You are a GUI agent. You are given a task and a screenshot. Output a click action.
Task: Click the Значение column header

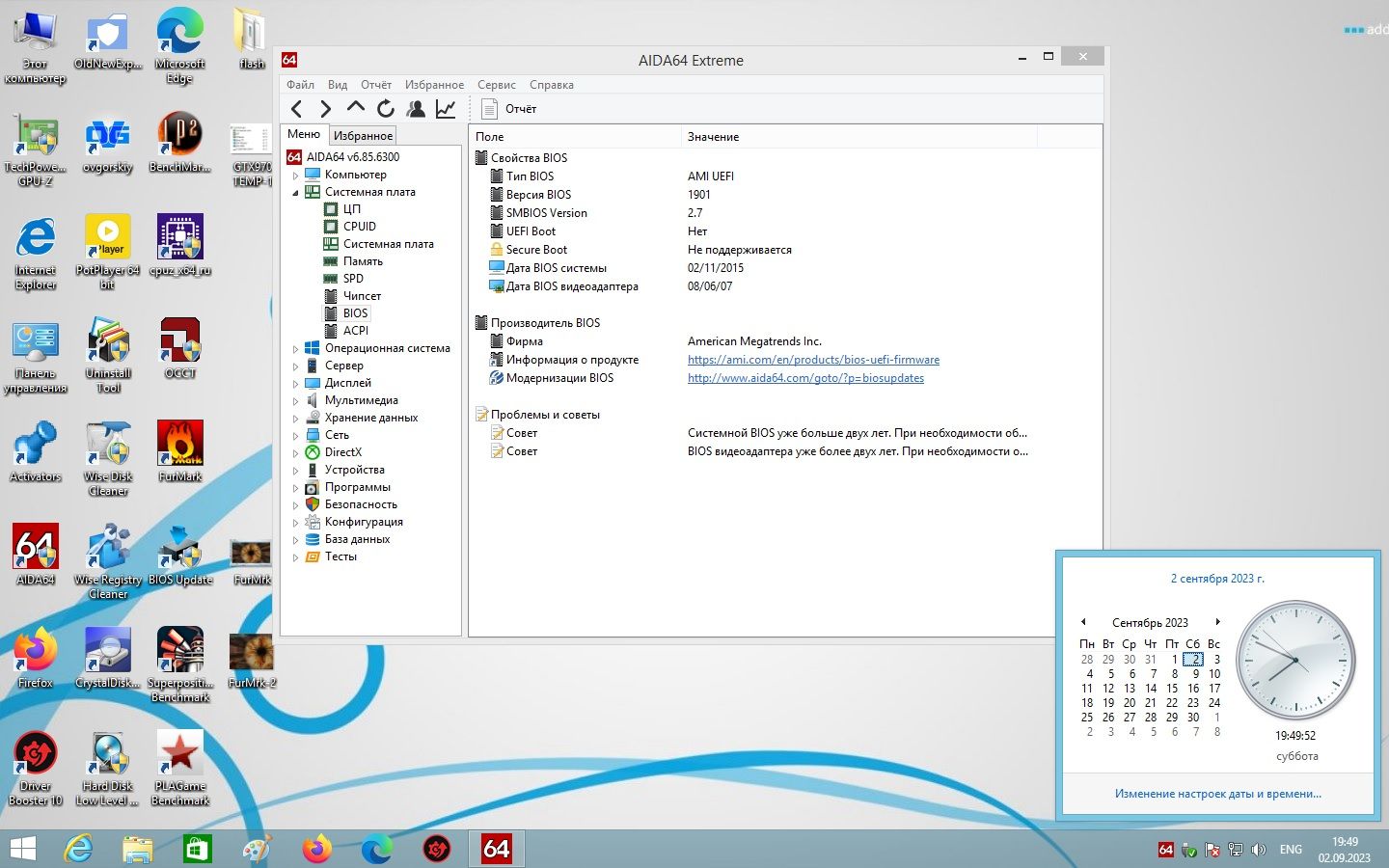click(x=858, y=137)
